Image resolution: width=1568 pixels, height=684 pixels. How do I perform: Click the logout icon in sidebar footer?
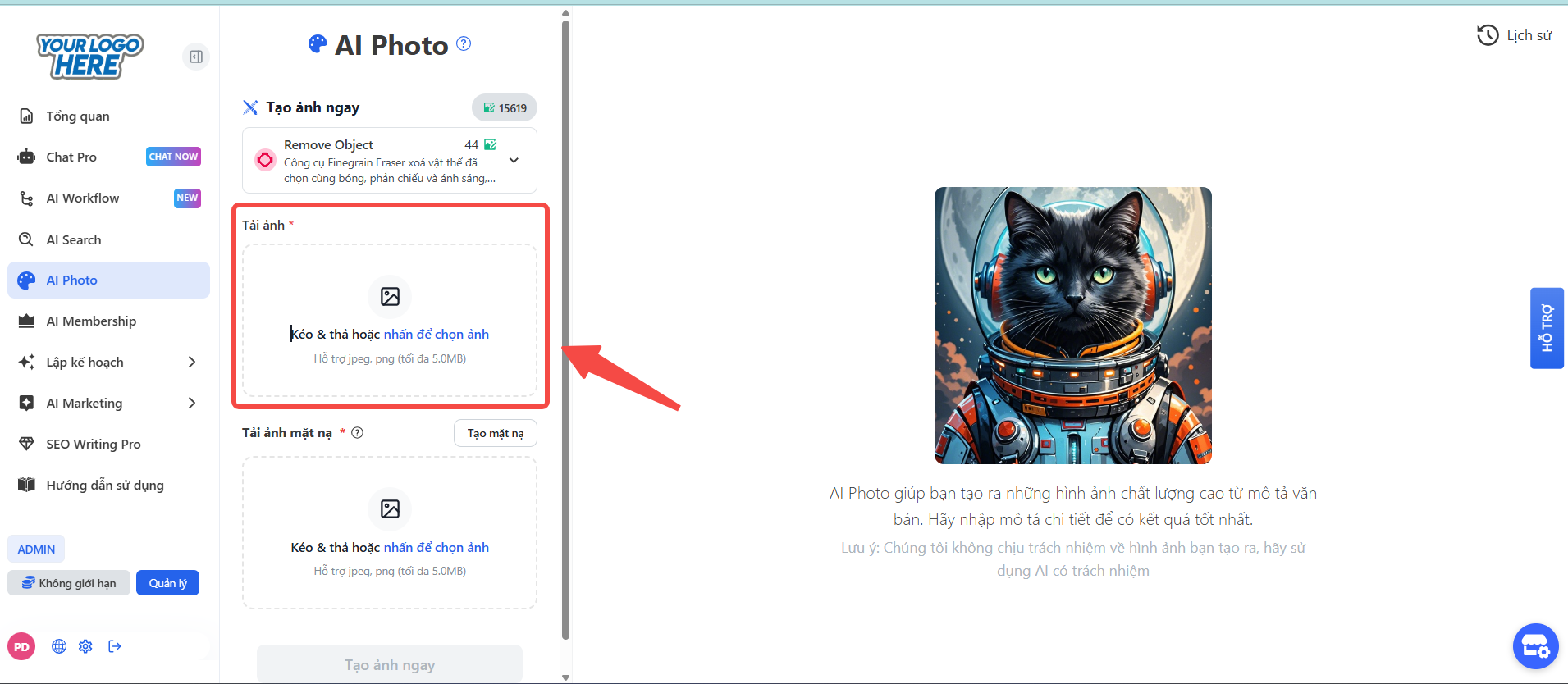tap(115, 646)
